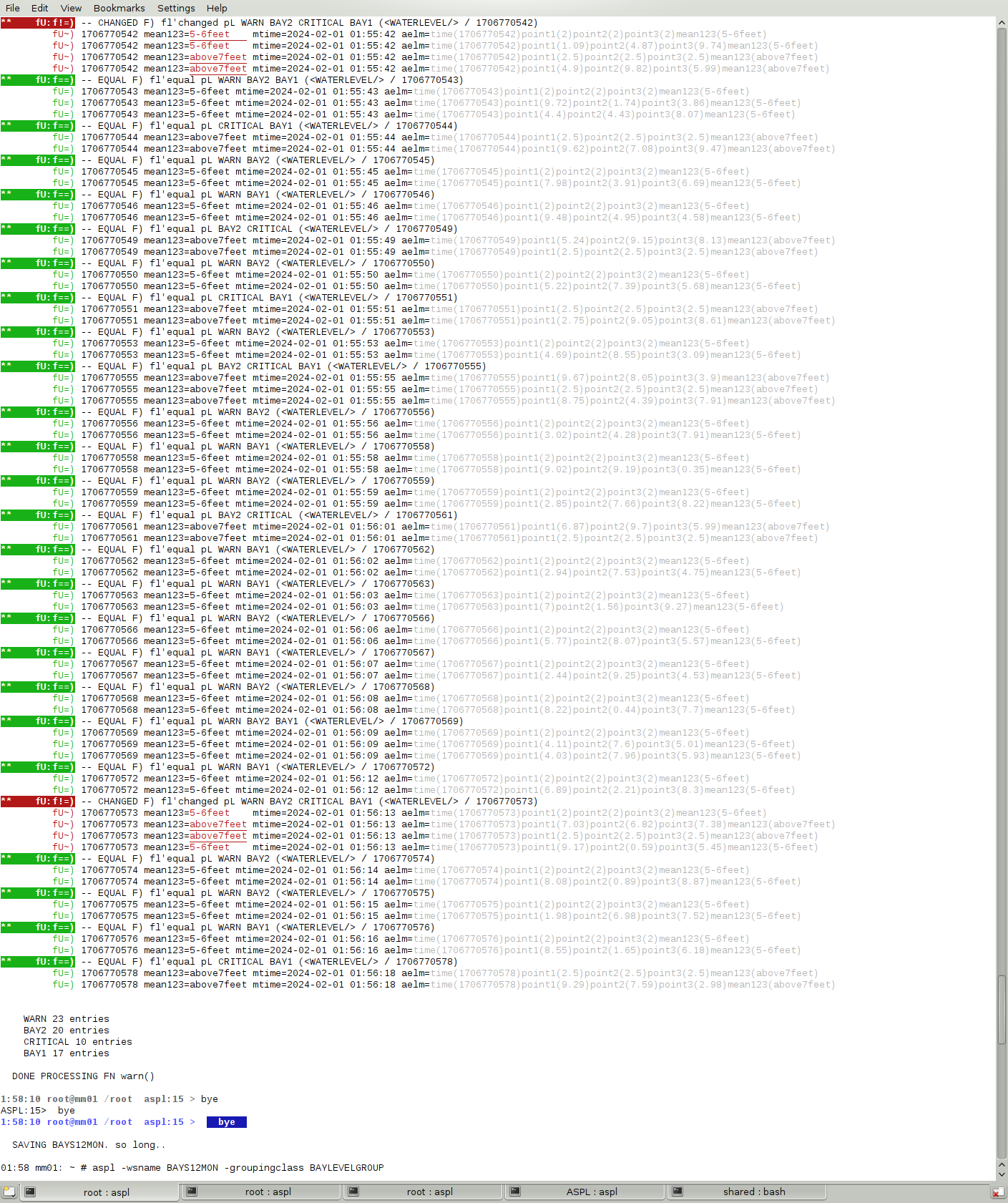
Task: Switch to the second root : aspl tab
Action: pos(268,1192)
